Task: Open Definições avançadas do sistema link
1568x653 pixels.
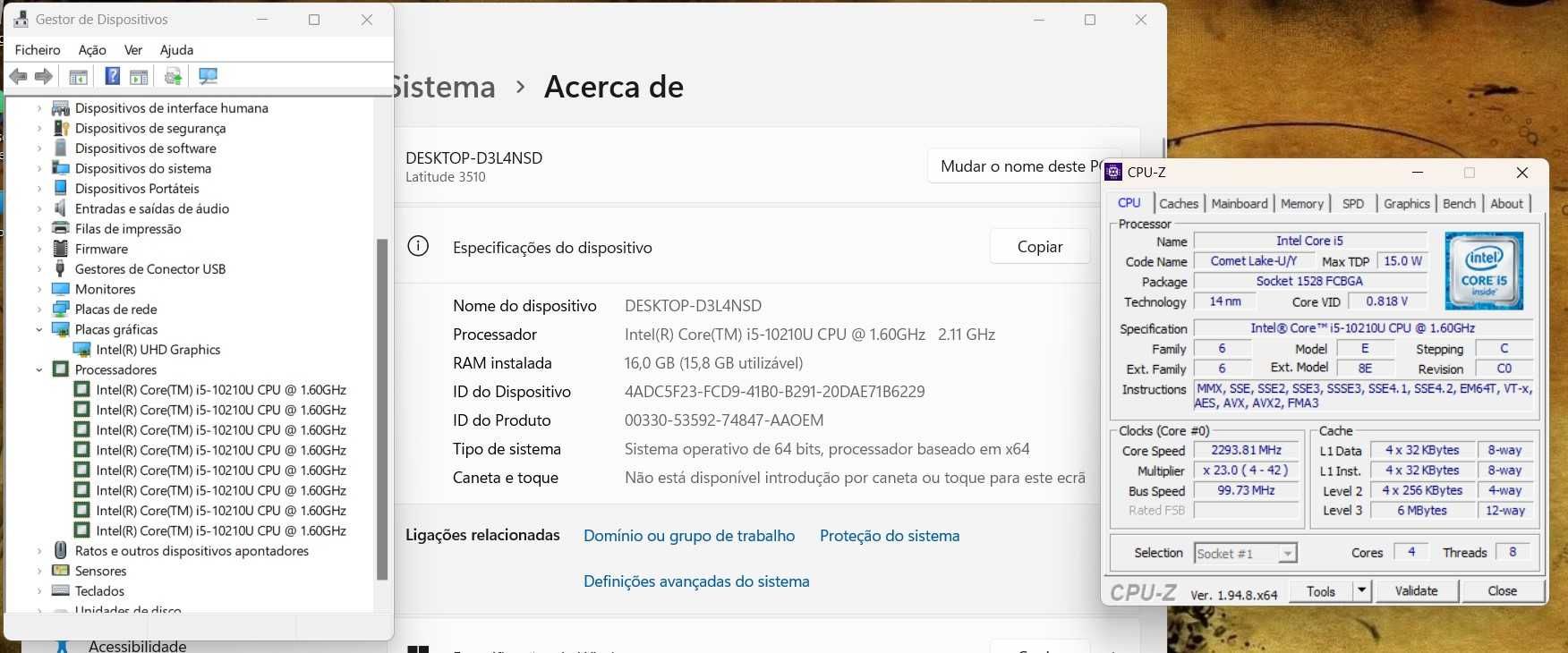Action: click(x=696, y=581)
